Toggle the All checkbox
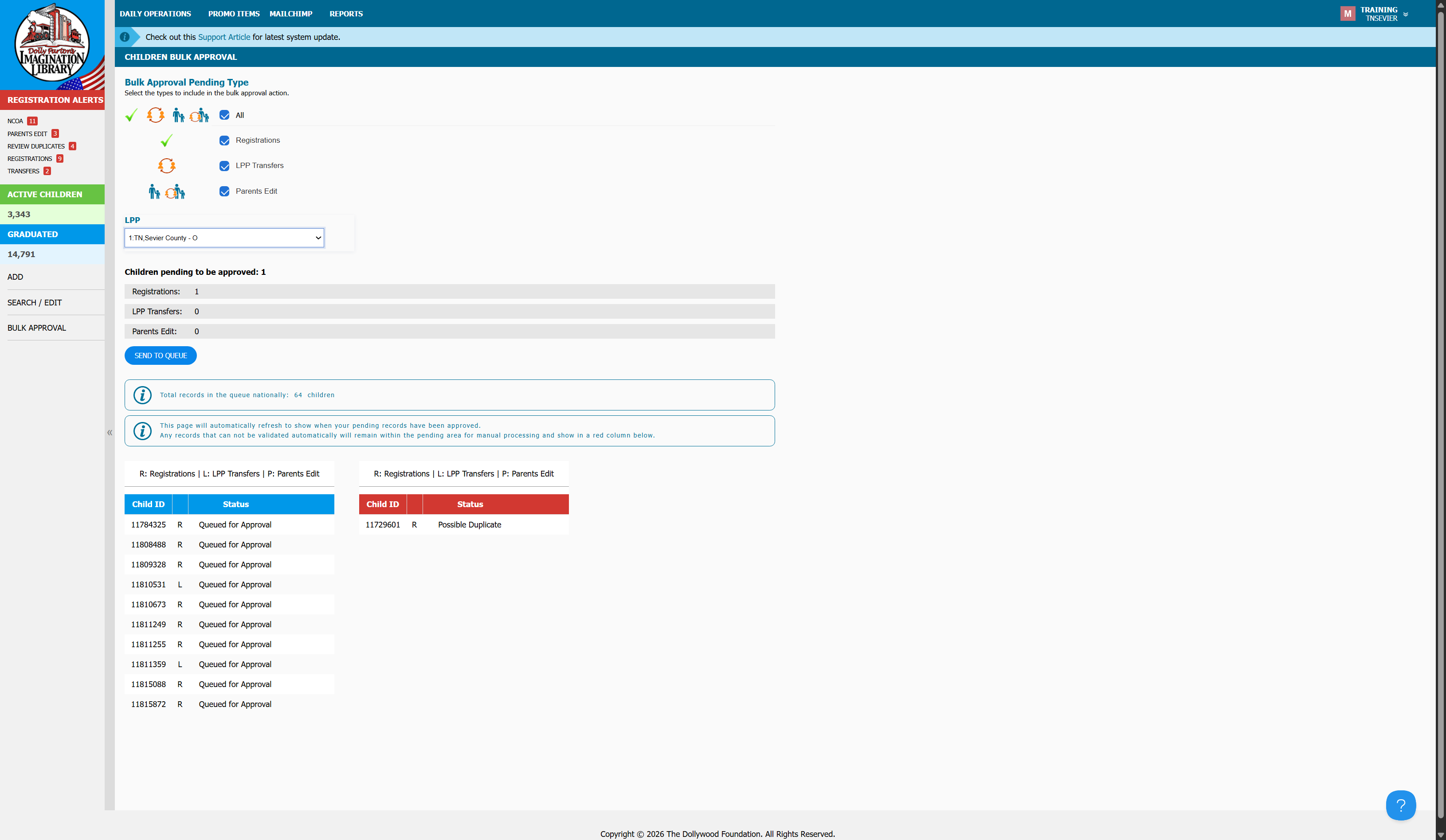This screenshot has width=1446, height=840. click(x=224, y=115)
